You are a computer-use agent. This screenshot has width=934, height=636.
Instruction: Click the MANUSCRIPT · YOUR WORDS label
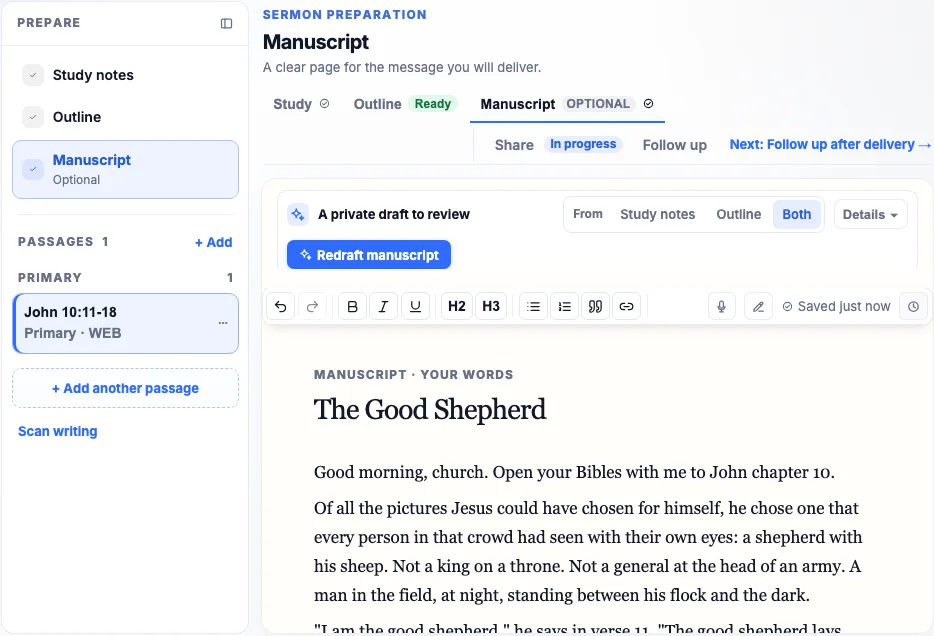(x=413, y=375)
